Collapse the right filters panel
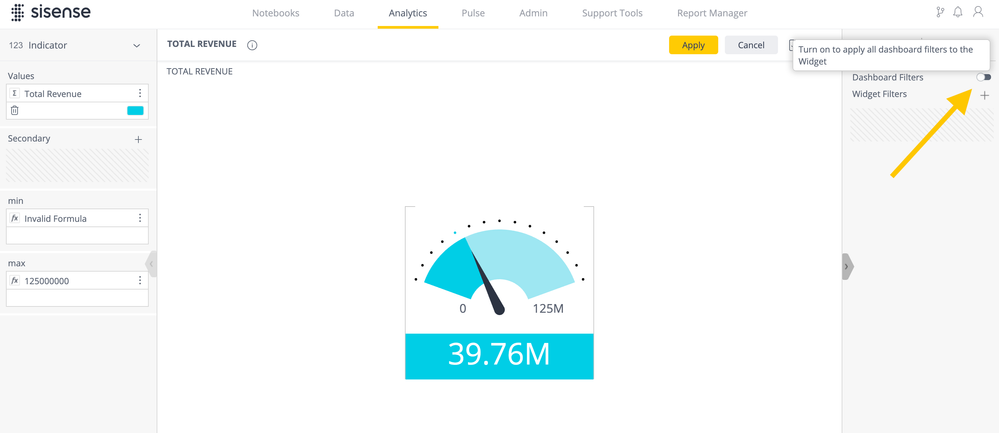This screenshot has height=433, width=999. pyautogui.click(x=847, y=267)
